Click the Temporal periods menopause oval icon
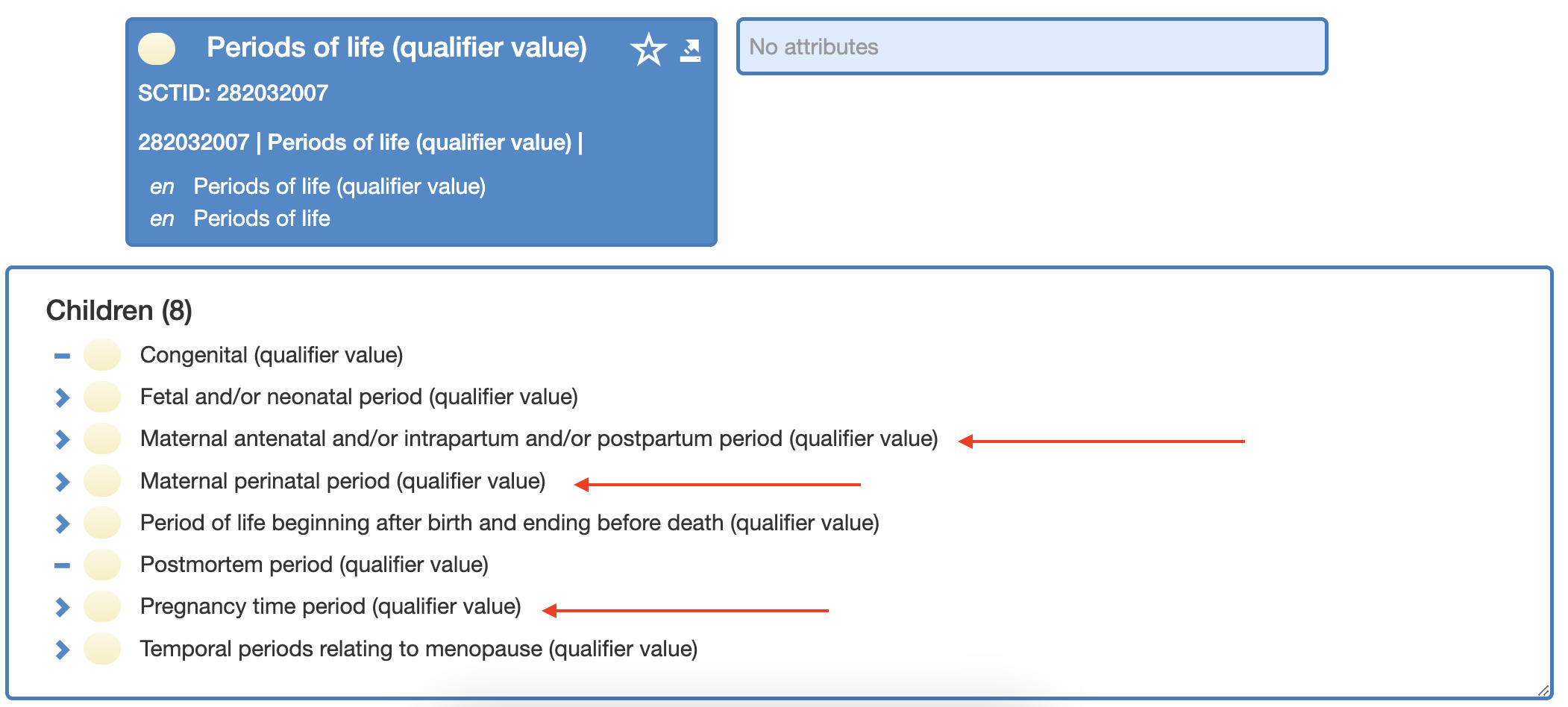The image size is (1568, 707). coord(102,649)
